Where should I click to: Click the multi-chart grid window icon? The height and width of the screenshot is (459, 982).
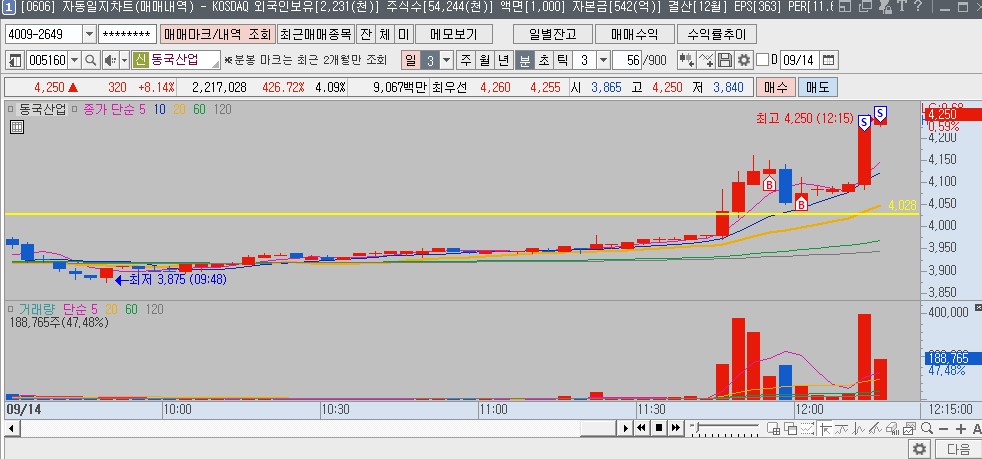pos(773,429)
